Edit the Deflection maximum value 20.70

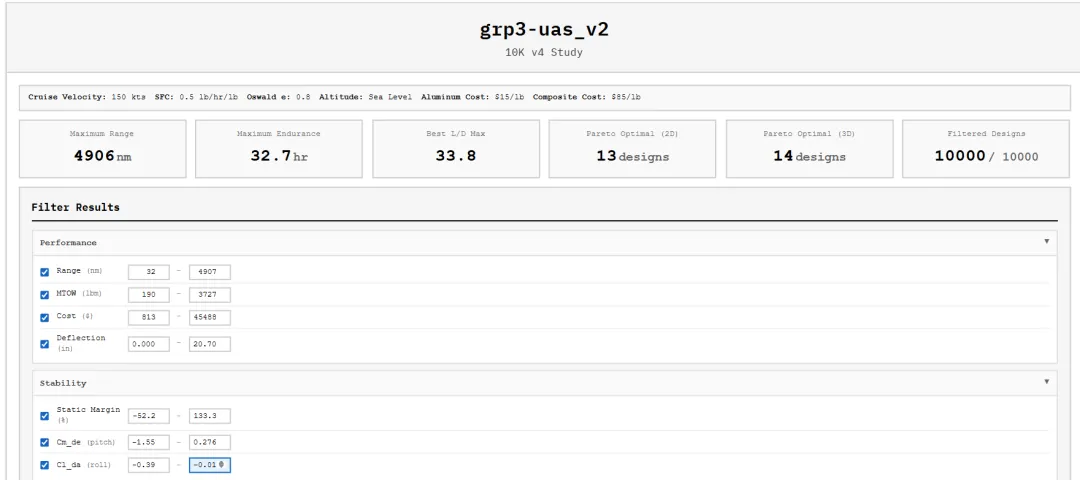tap(209, 344)
